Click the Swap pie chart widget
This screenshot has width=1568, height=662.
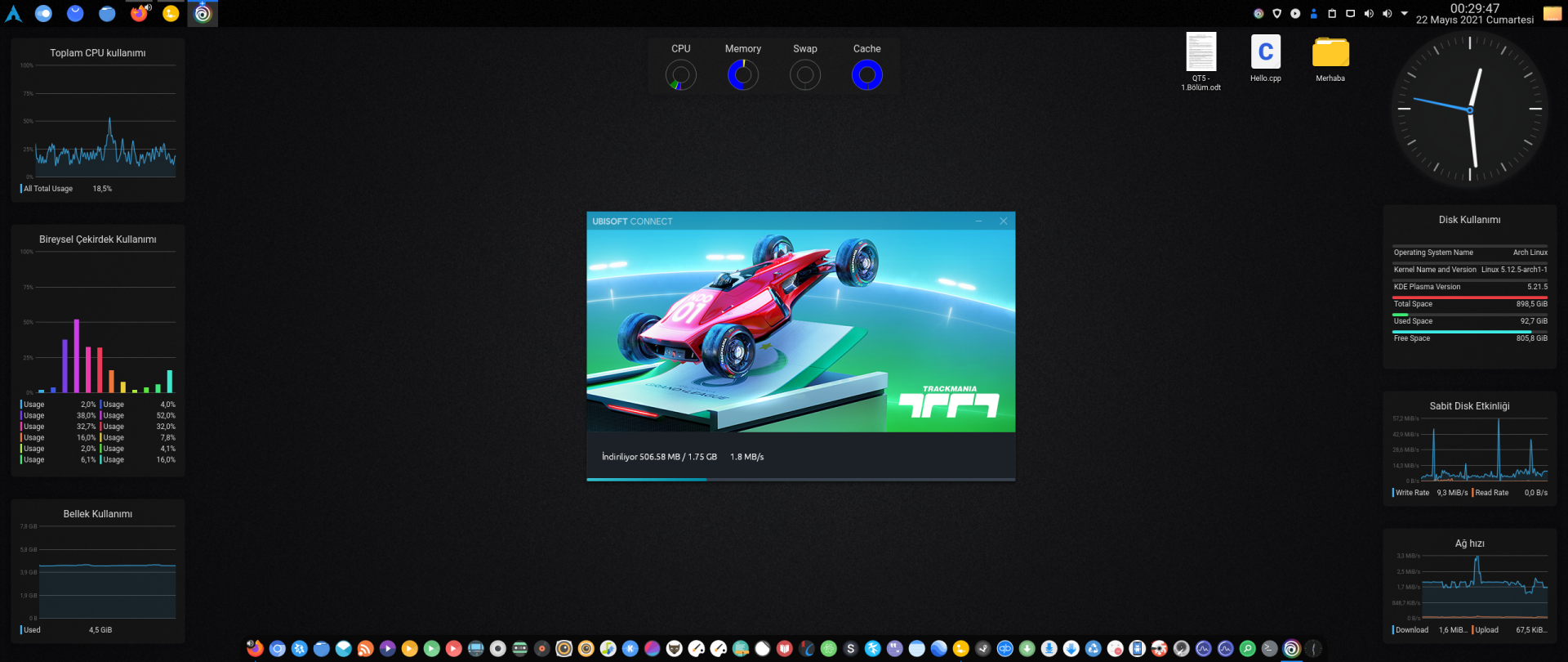point(805,75)
